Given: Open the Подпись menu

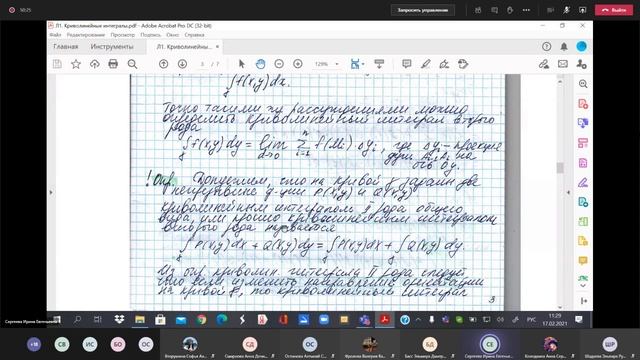Looking at the screenshot, I should pyautogui.click(x=151, y=35).
